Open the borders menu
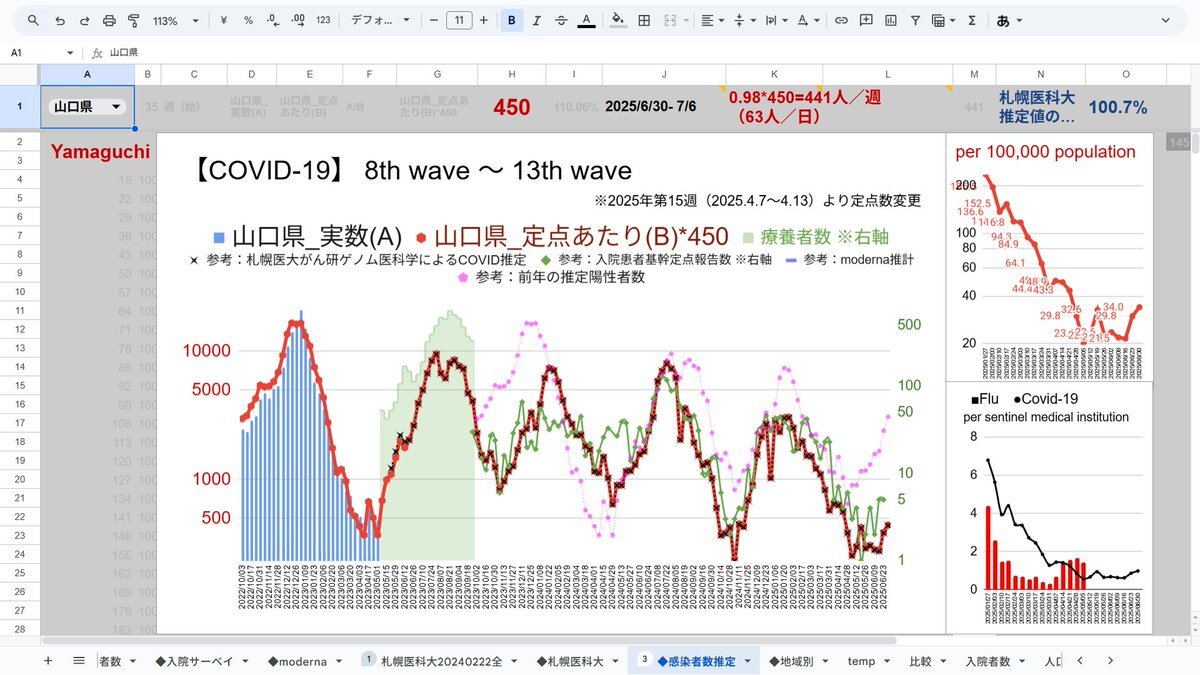The height and width of the screenshot is (675, 1200). pyautogui.click(x=644, y=20)
